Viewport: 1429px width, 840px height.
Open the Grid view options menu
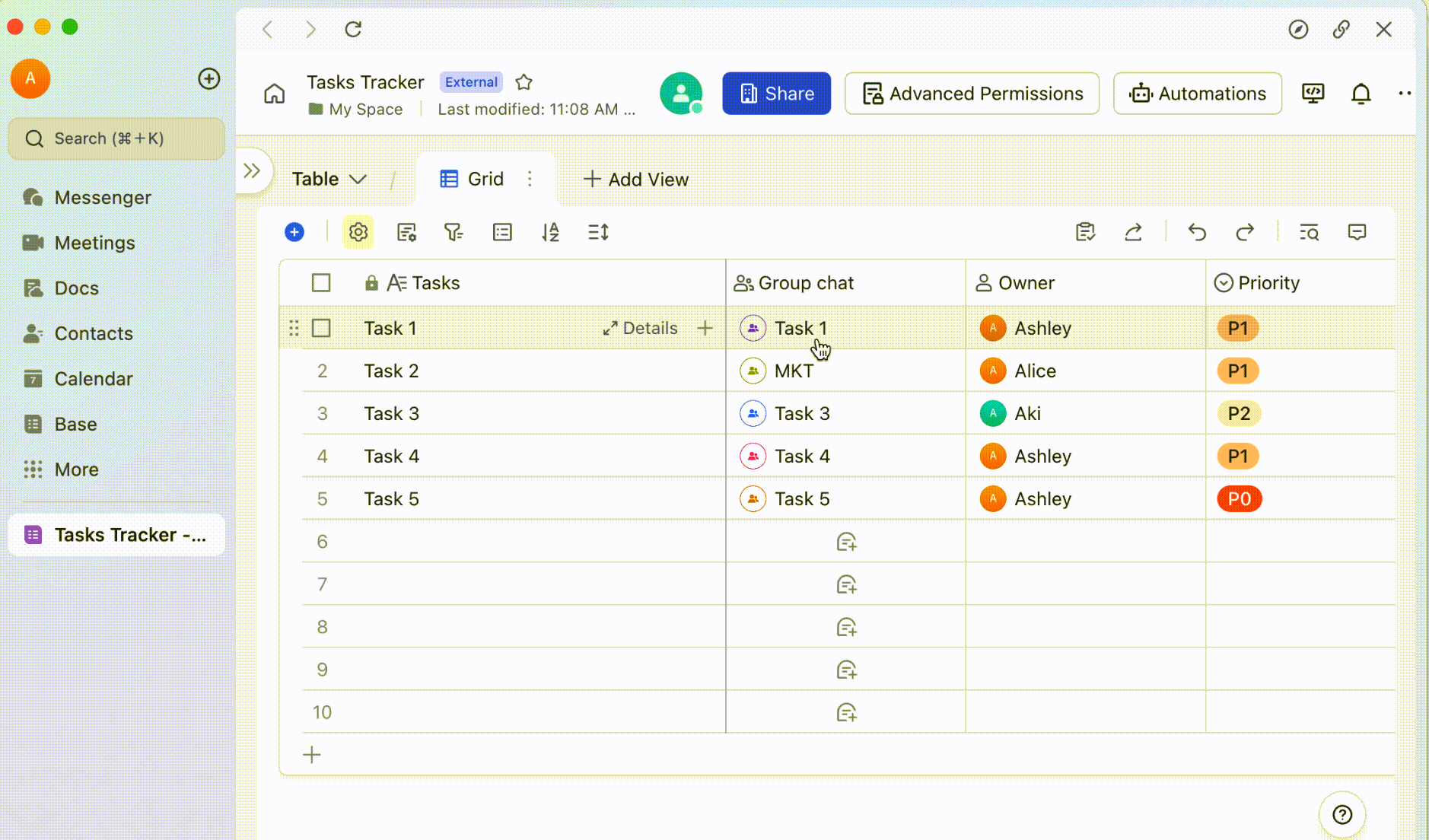click(530, 179)
